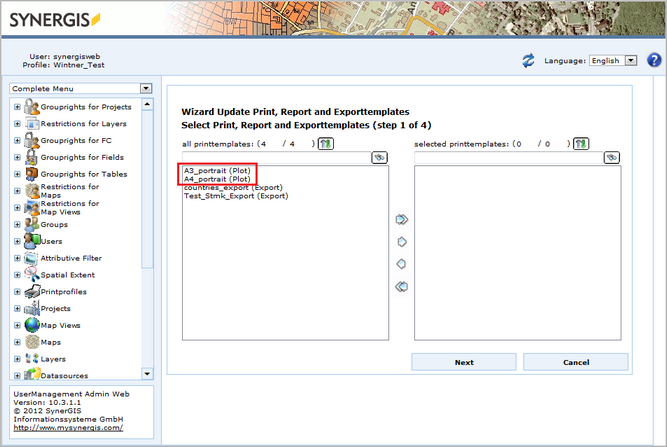Select A4_portrait (Plot) template
The height and width of the screenshot is (447, 667).
pyautogui.click(x=217, y=179)
